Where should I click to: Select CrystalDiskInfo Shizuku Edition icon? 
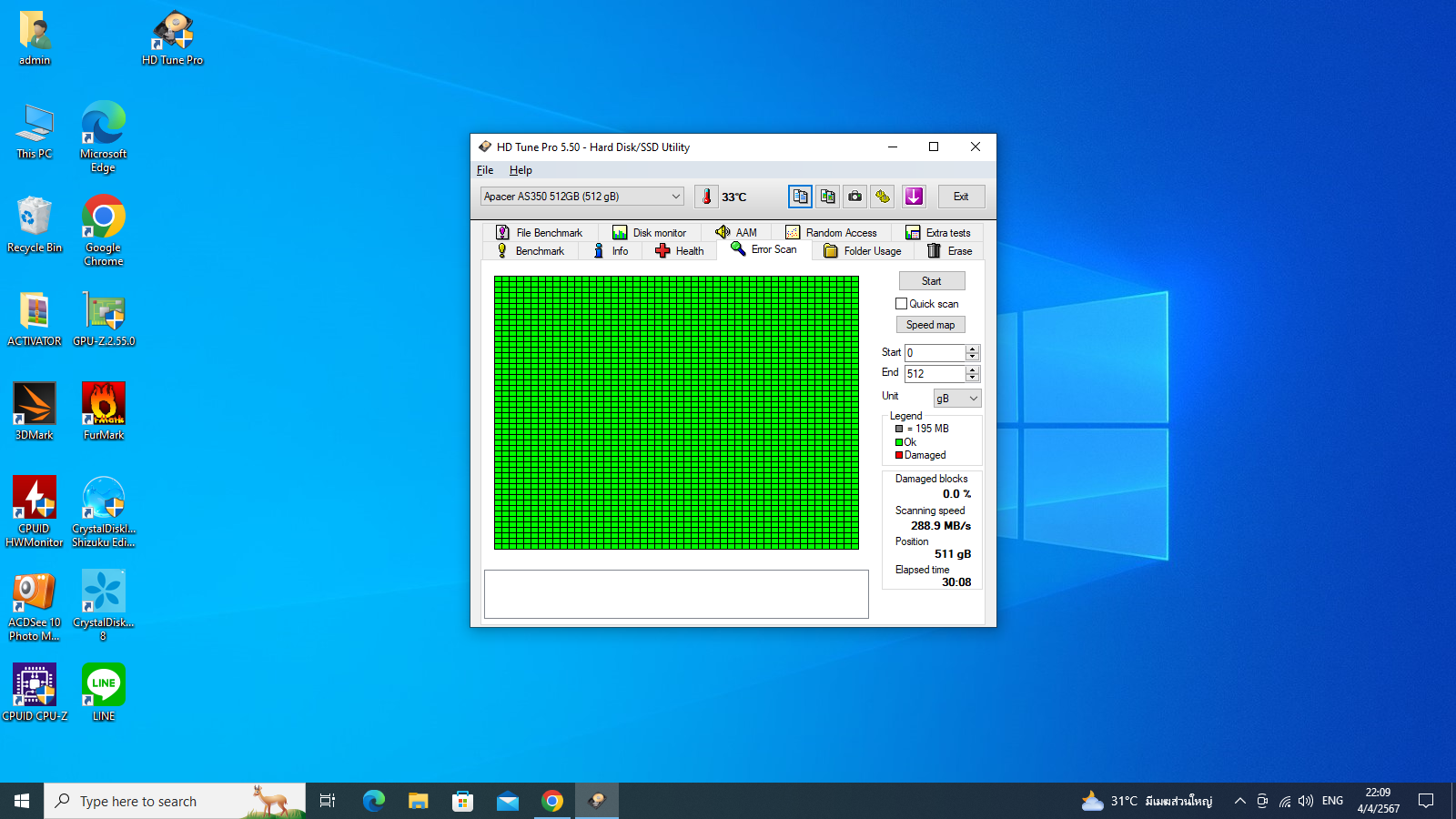click(104, 511)
